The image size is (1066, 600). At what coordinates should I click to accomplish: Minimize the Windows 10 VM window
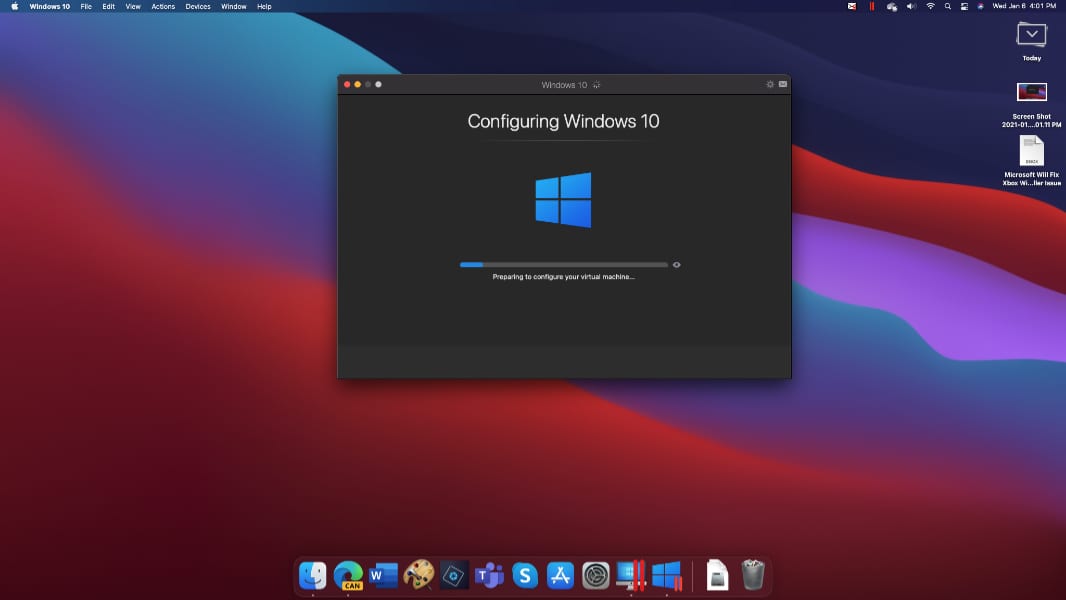[358, 84]
